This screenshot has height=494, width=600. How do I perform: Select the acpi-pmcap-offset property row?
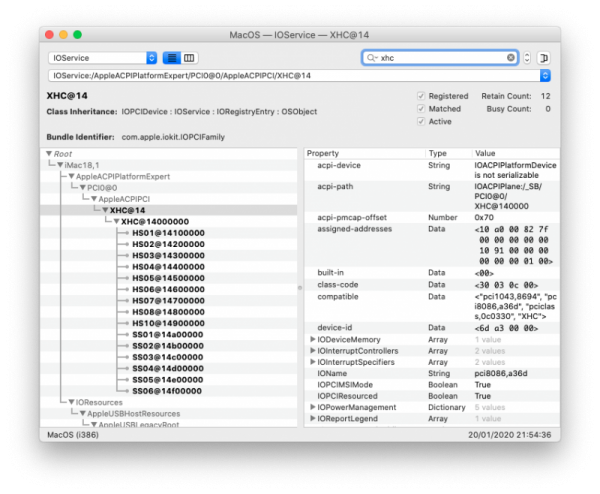tap(432, 217)
